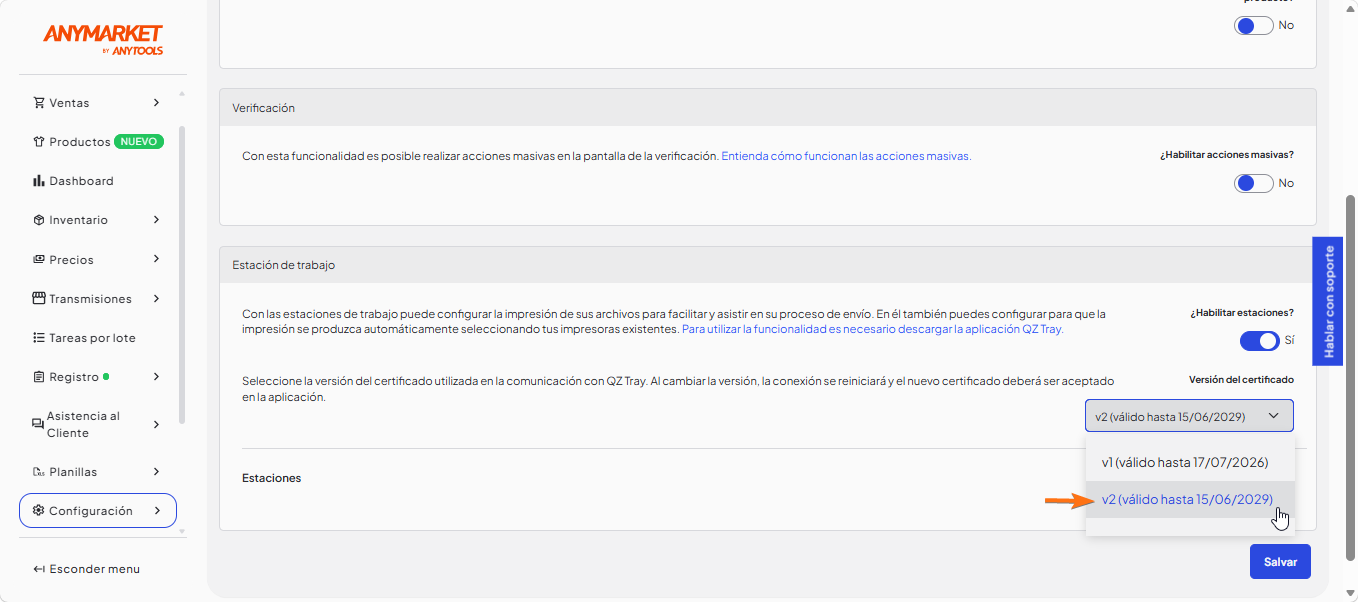Click the ANYMARKET logo
Screen dimensions: 1358x602
pyautogui.click(x=103, y=39)
